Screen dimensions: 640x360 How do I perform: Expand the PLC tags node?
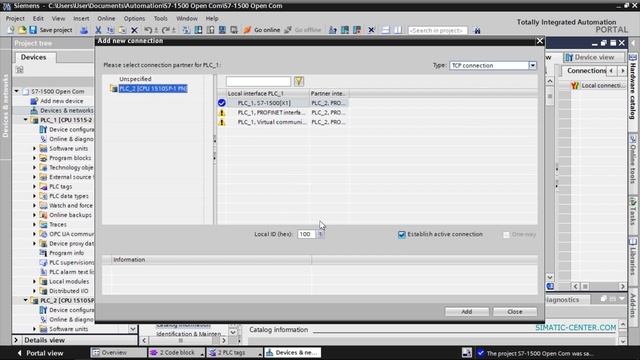pyautogui.click(x=34, y=187)
